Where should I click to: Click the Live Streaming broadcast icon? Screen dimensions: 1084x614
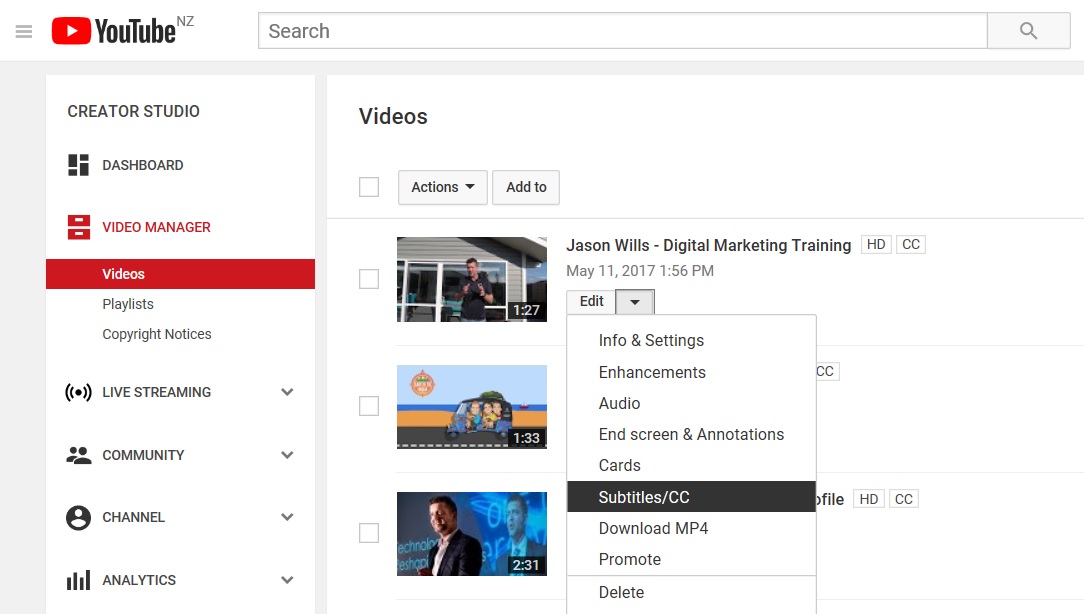78,392
